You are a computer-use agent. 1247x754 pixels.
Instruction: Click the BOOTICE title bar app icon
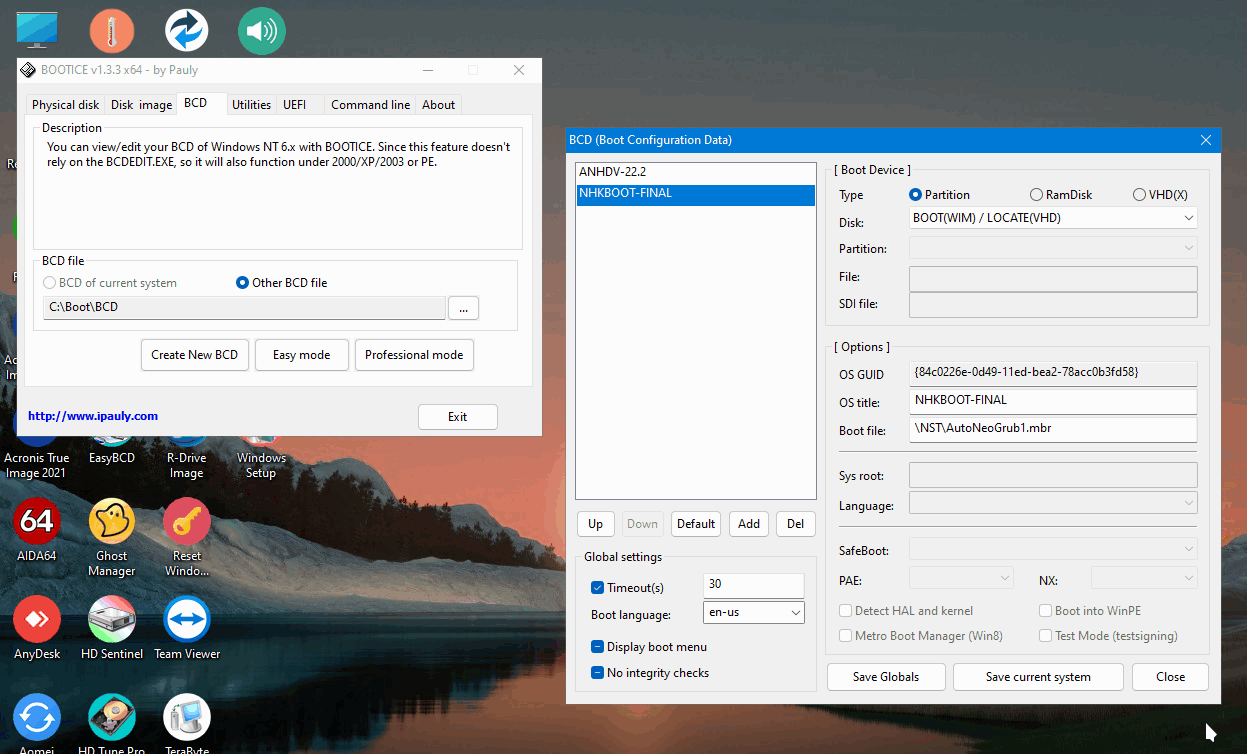(x=29, y=70)
